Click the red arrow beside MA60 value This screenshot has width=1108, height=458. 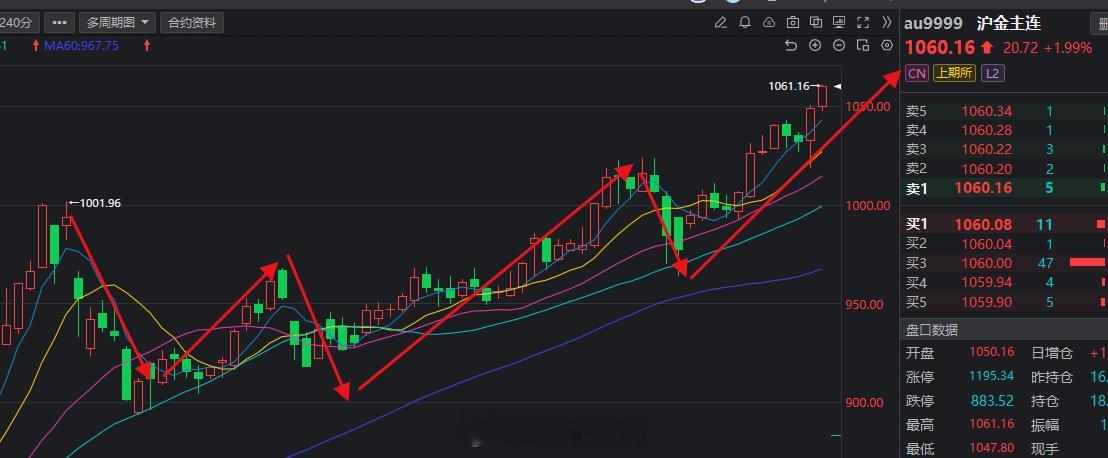click(x=147, y=46)
